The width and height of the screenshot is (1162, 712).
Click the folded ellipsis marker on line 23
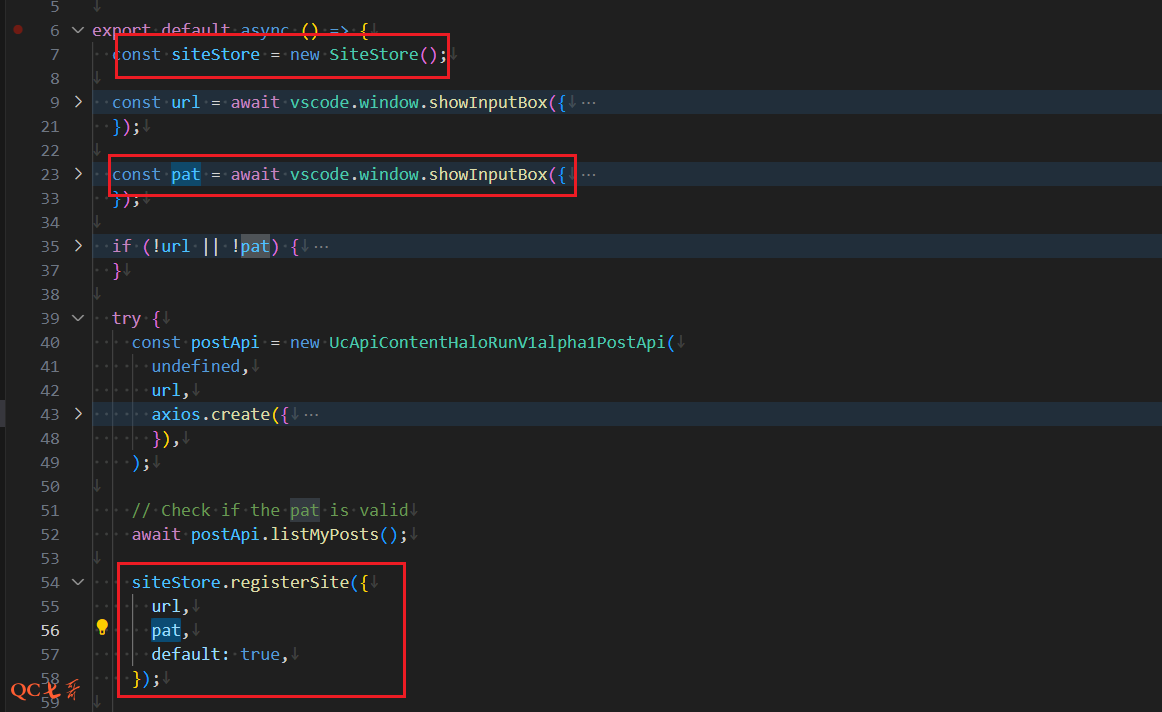tap(589, 174)
